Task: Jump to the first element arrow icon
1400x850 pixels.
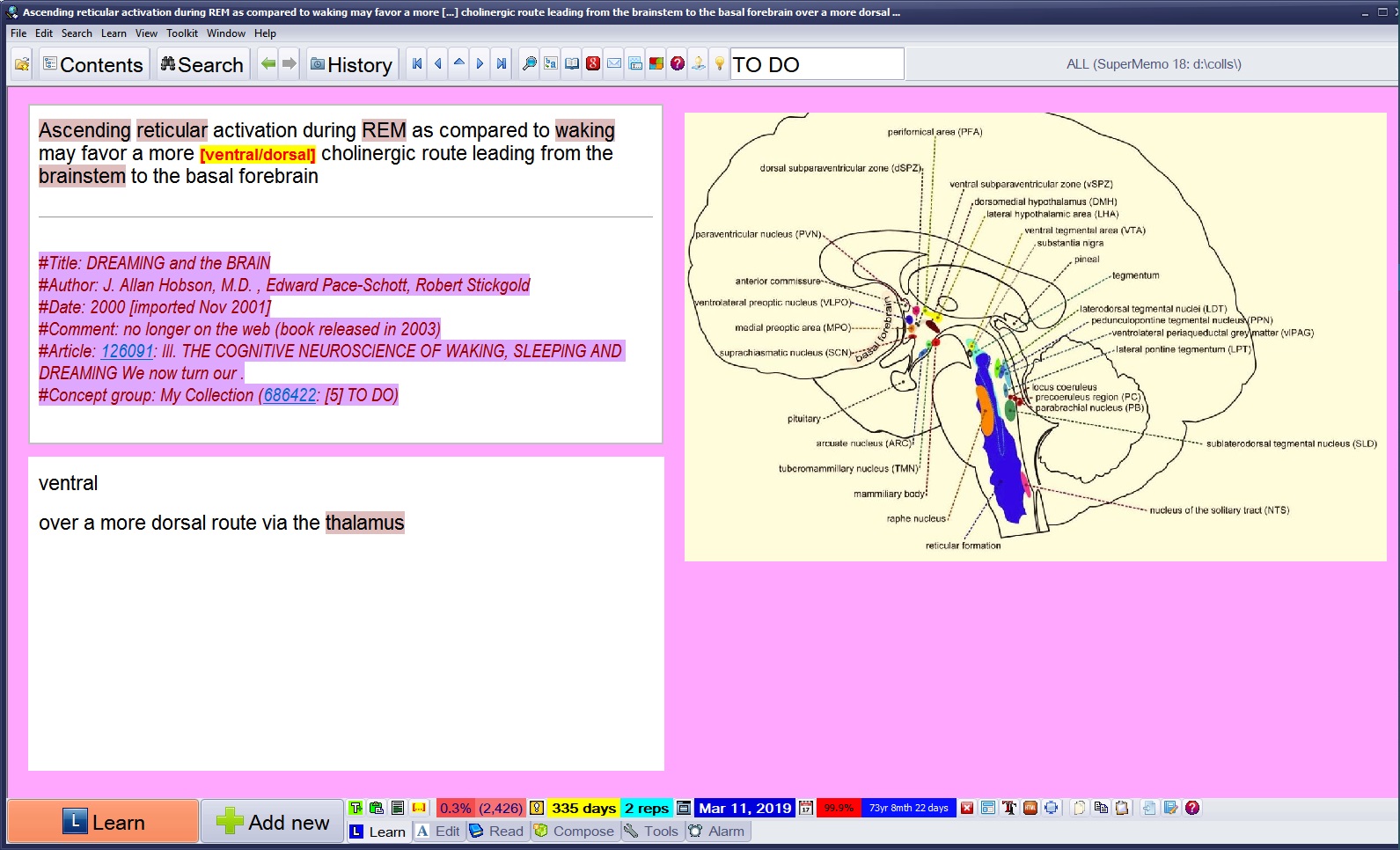Action: point(417,64)
